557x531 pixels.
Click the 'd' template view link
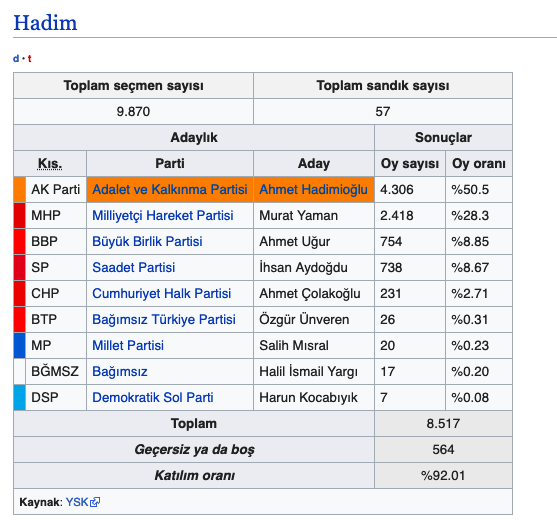coord(16,58)
